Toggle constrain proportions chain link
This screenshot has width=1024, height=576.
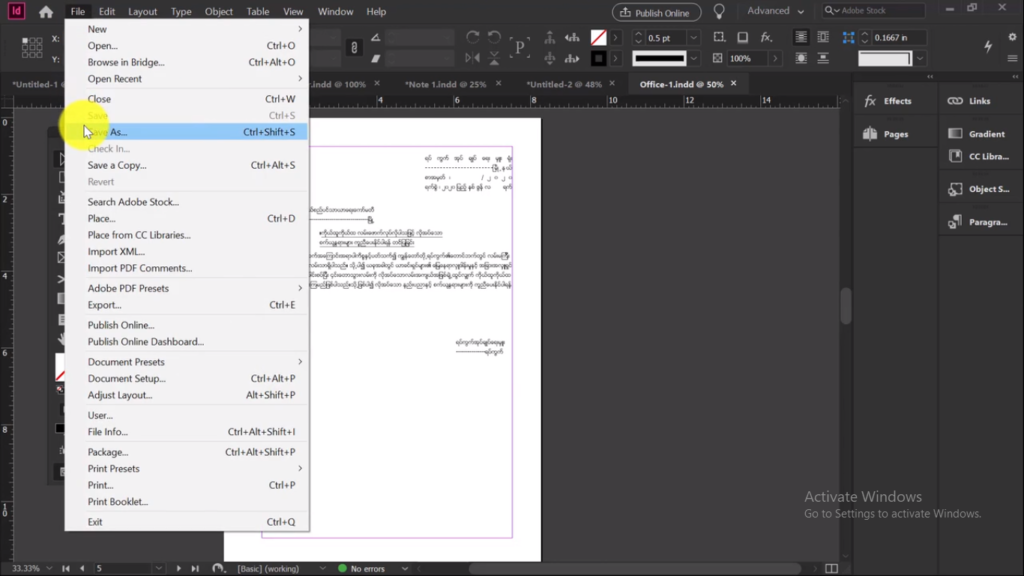pos(354,47)
